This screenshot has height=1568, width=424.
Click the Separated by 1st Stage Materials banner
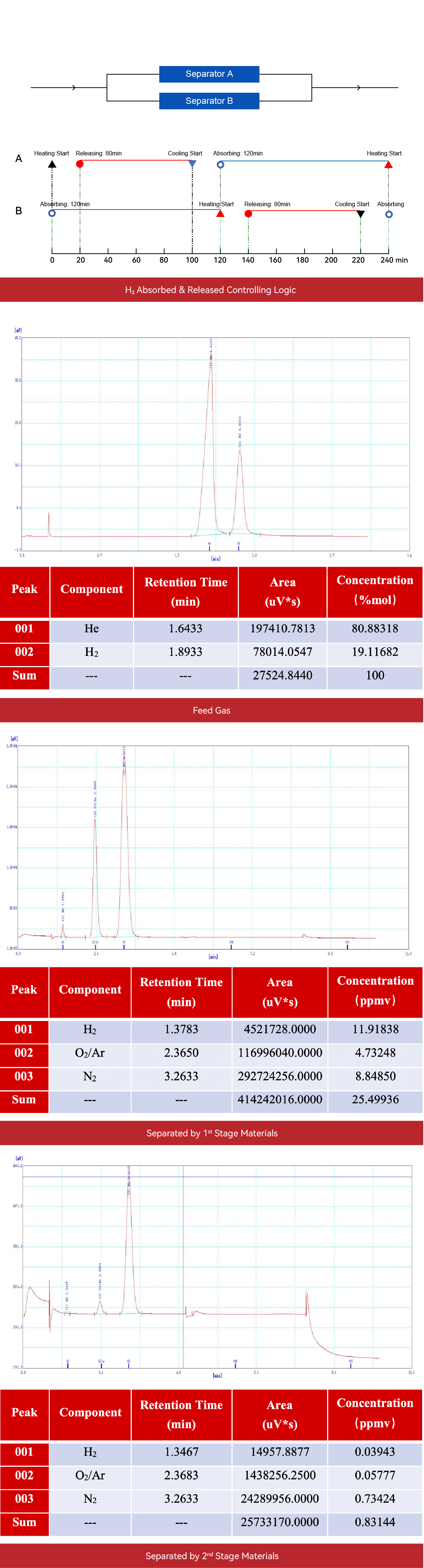click(x=211, y=1133)
